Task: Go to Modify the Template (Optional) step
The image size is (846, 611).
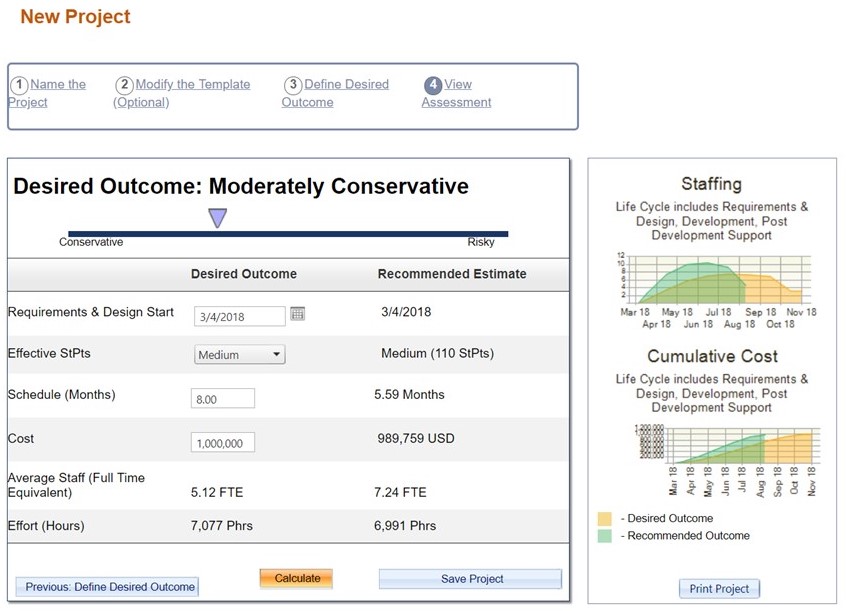Action: click(x=182, y=93)
